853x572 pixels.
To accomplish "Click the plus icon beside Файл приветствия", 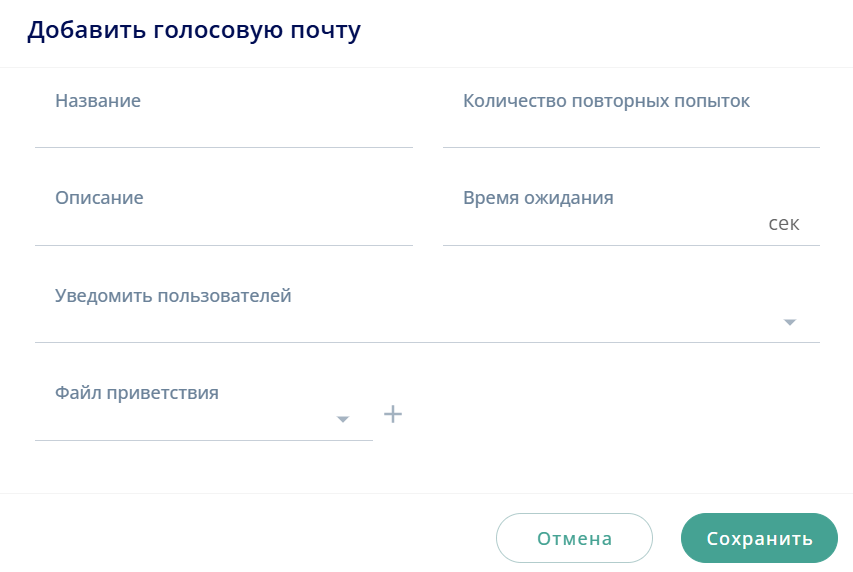I will 393,414.
